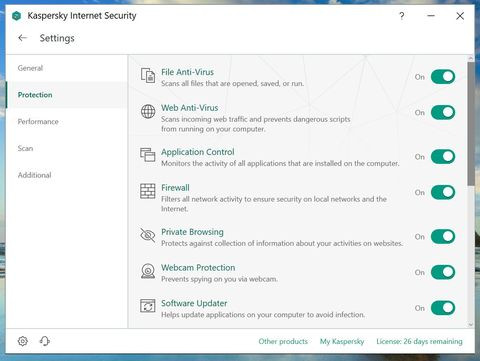
Task: Click the Software Updater icon
Action: pyautogui.click(x=148, y=306)
